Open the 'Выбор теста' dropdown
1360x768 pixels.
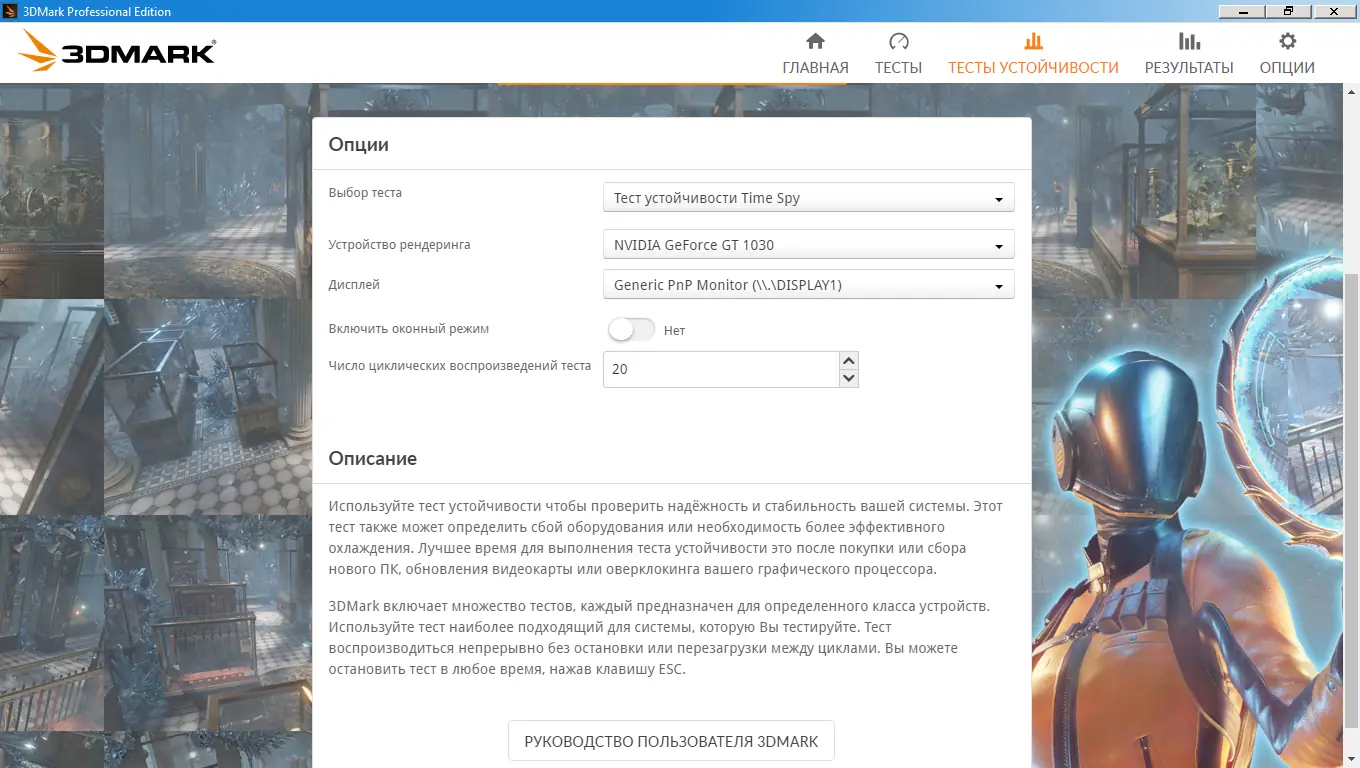pyautogui.click(x=808, y=197)
